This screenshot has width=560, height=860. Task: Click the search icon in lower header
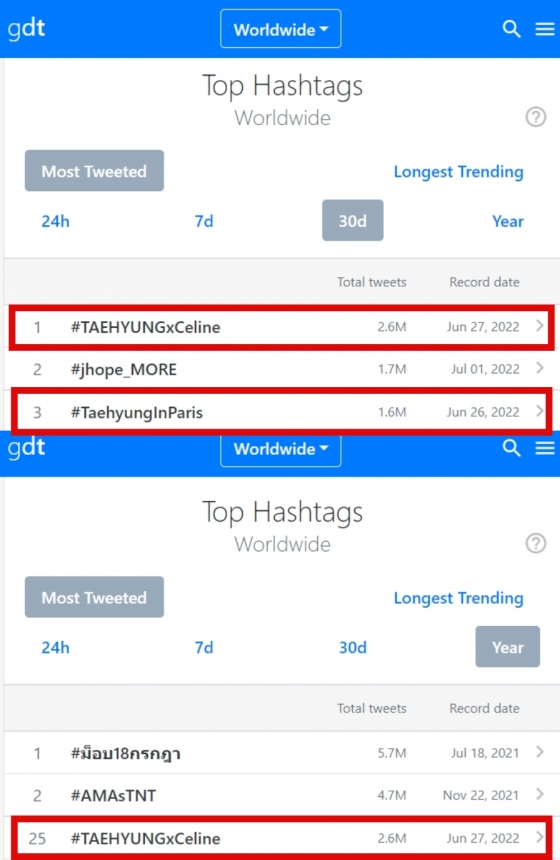click(x=511, y=448)
